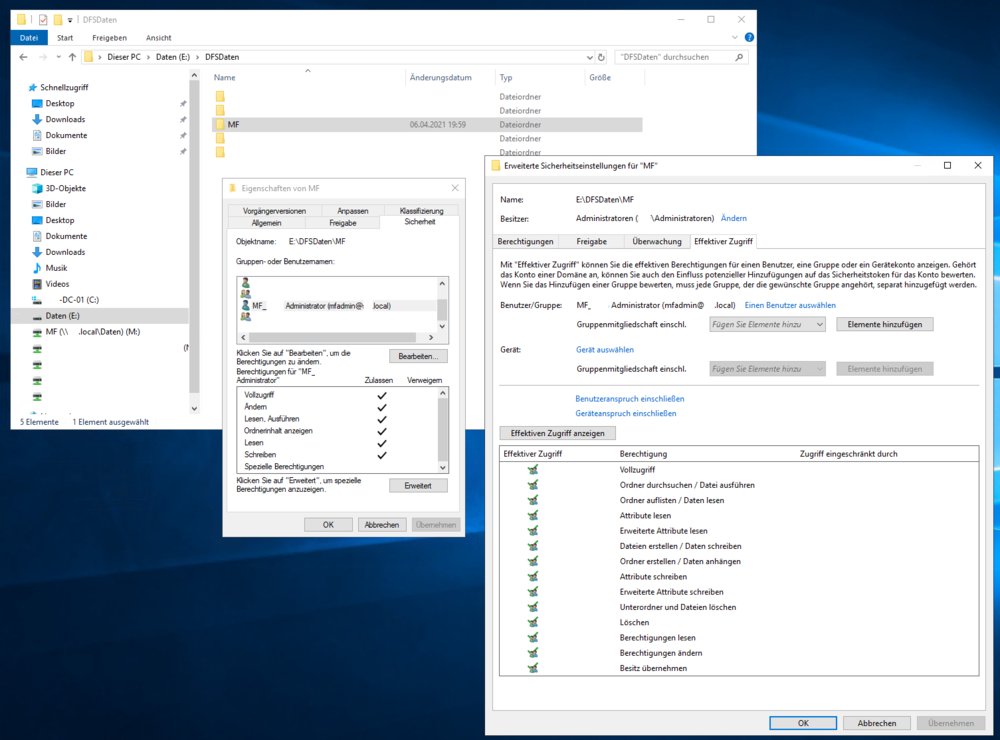Click the 'Effektiven Zugriff anzeigen' button
The height and width of the screenshot is (740, 1000).
click(x=556, y=433)
